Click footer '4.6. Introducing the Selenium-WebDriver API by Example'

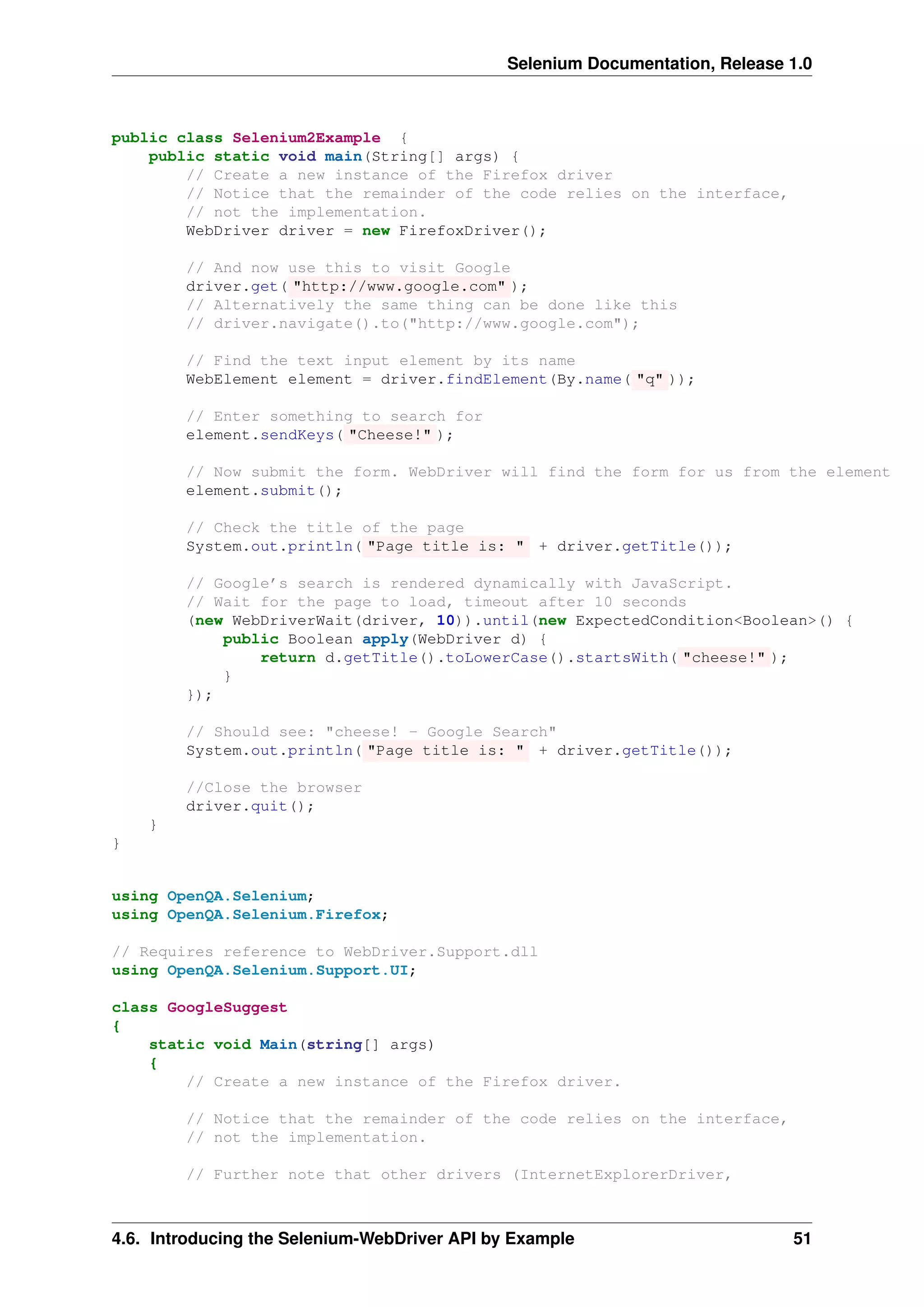(343, 1239)
